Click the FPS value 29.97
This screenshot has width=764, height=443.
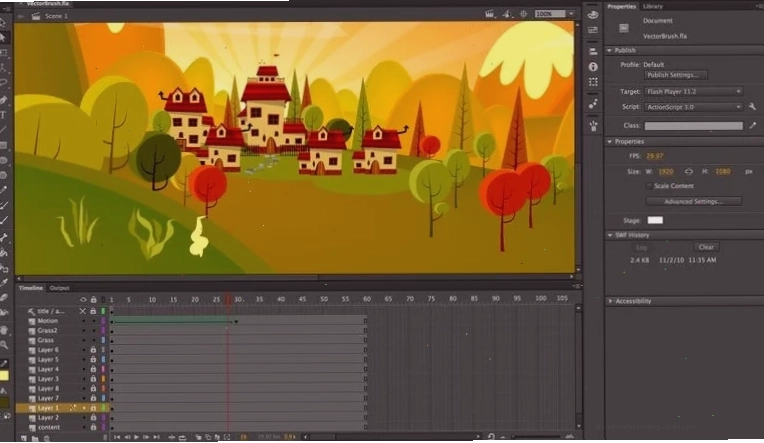point(654,156)
